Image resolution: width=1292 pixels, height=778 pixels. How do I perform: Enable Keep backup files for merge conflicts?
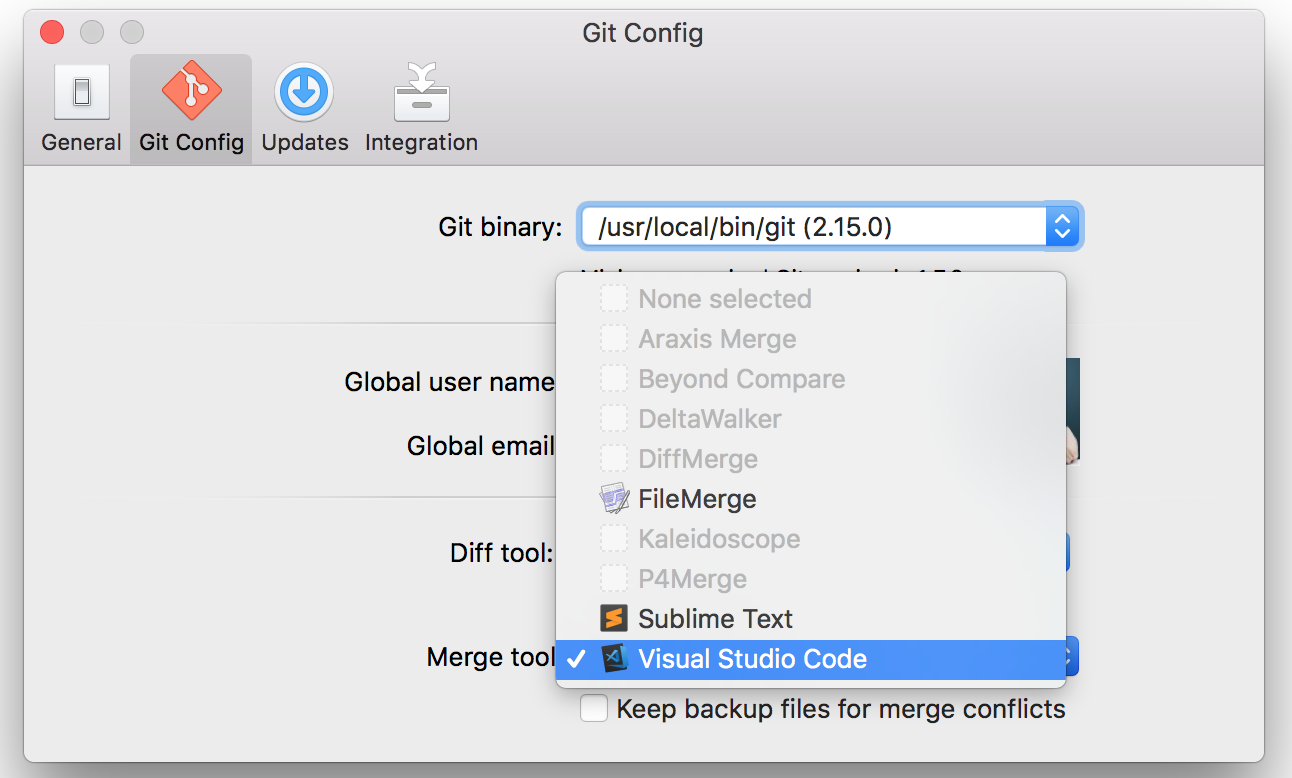594,708
